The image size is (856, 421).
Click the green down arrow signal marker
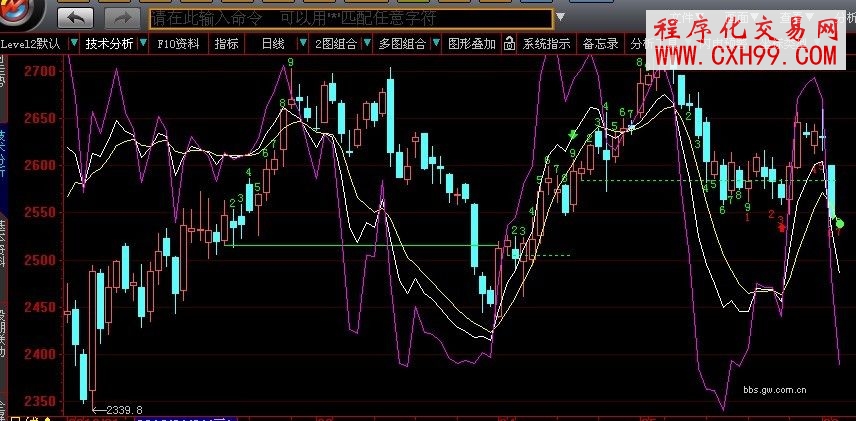pyautogui.click(x=572, y=135)
